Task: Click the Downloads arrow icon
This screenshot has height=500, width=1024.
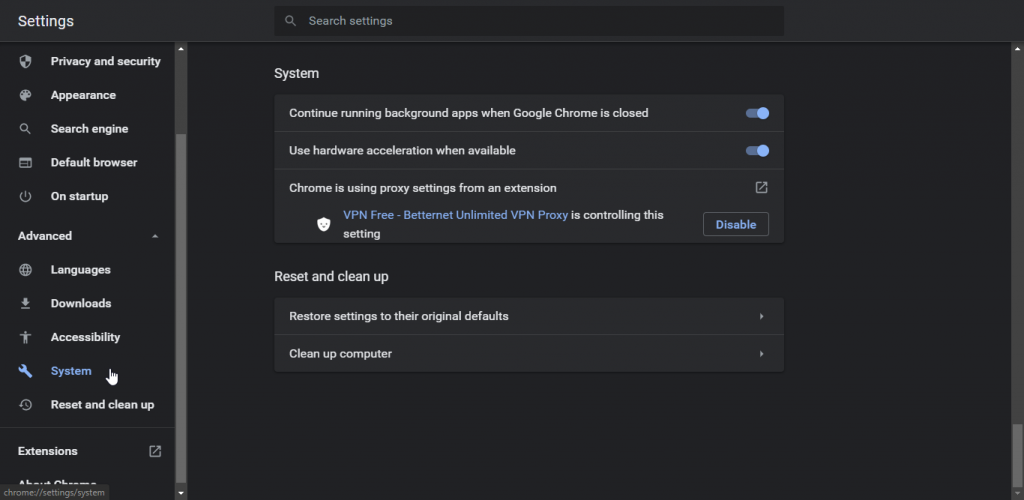Action: (x=25, y=304)
